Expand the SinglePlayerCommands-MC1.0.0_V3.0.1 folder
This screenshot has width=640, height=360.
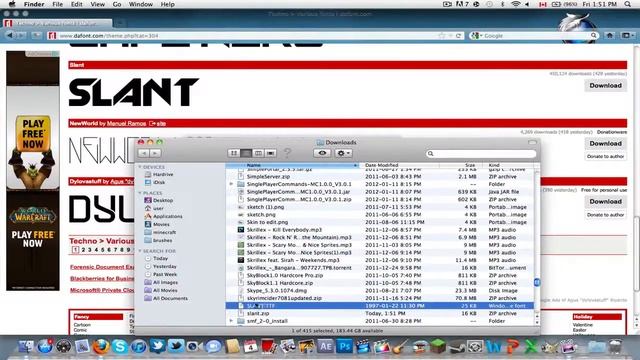click(231, 184)
